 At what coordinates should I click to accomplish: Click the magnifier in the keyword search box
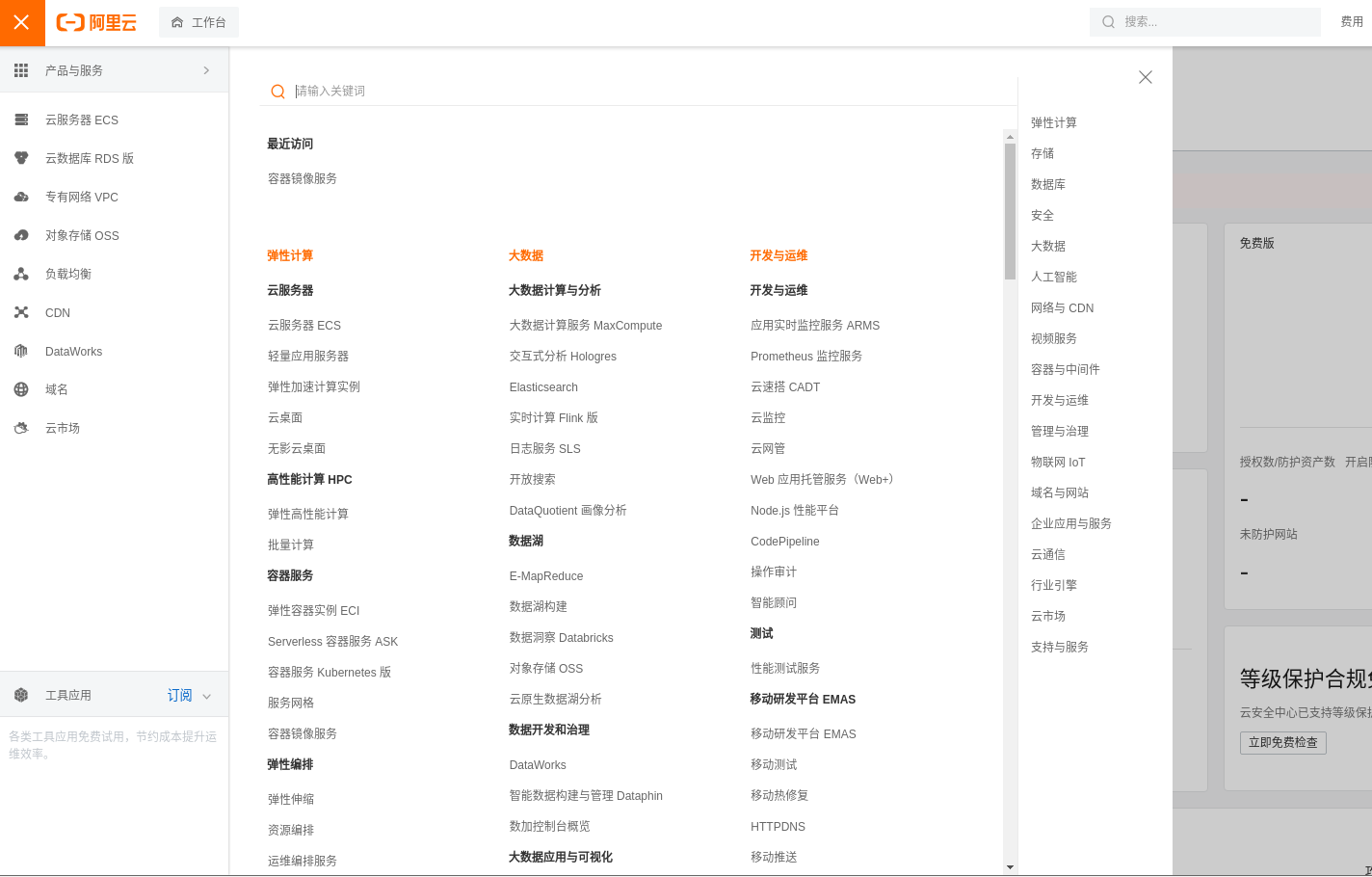tap(277, 92)
